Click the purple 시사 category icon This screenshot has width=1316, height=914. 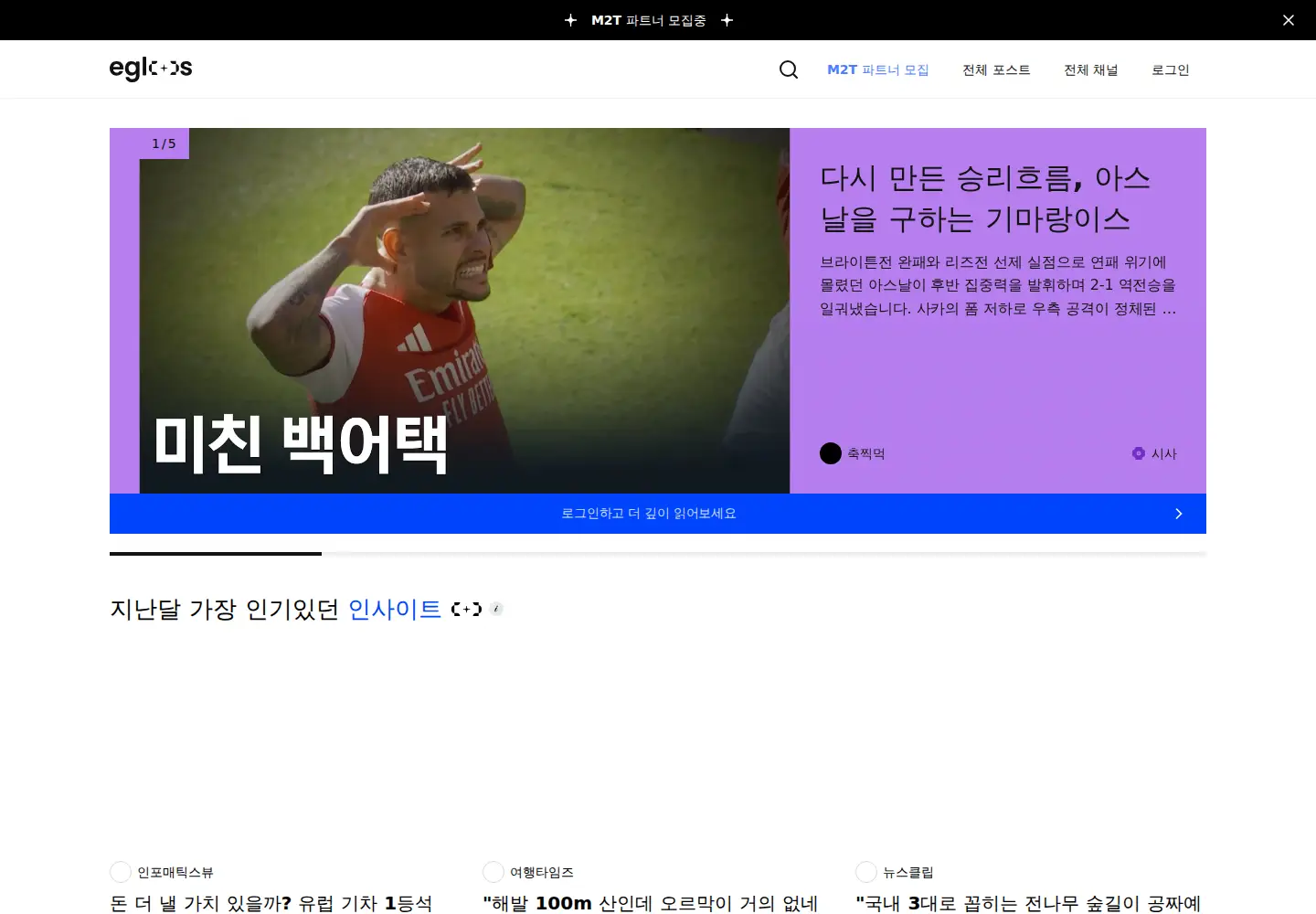(1139, 453)
